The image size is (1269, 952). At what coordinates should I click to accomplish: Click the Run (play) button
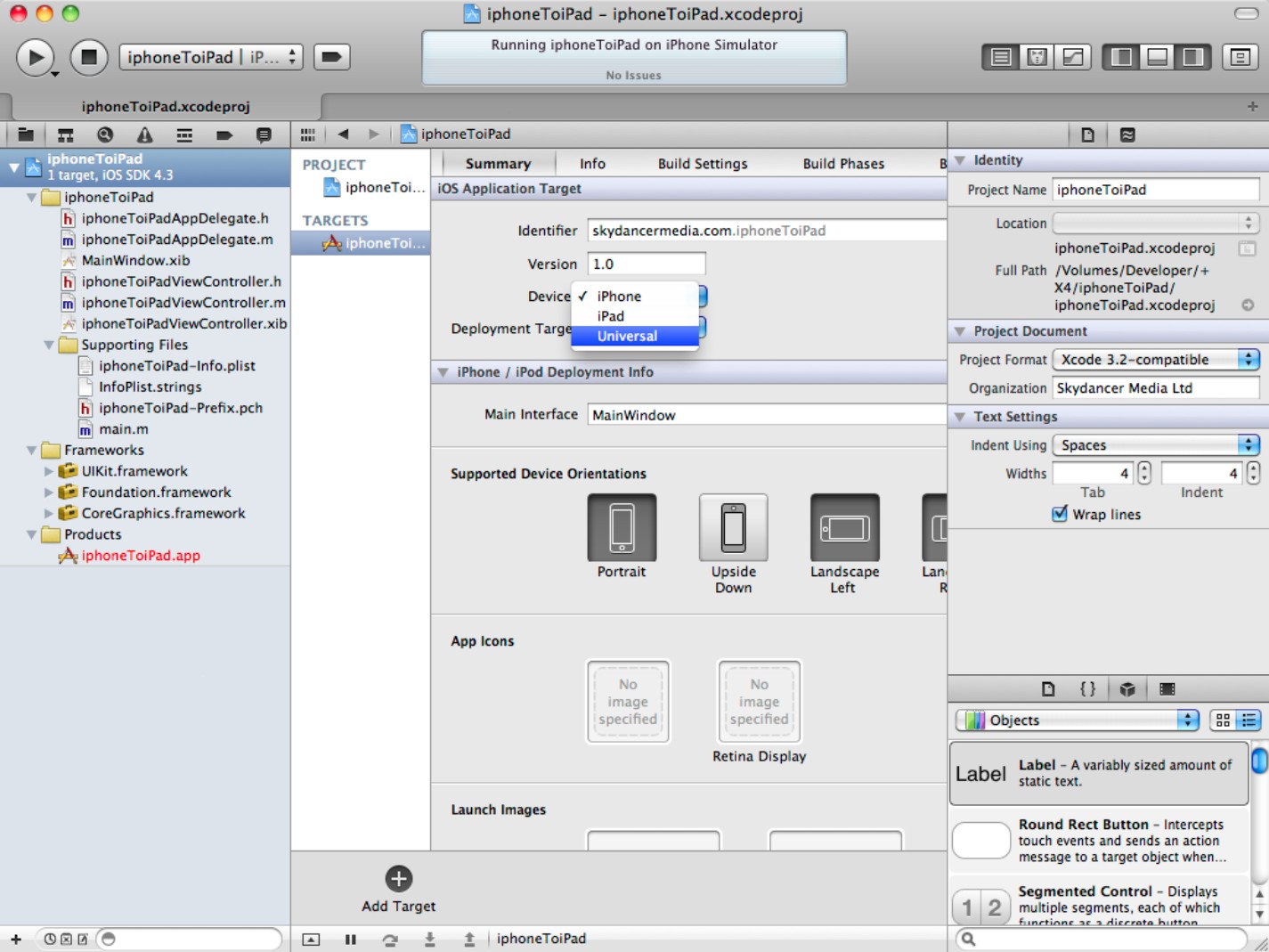click(x=36, y=57)
